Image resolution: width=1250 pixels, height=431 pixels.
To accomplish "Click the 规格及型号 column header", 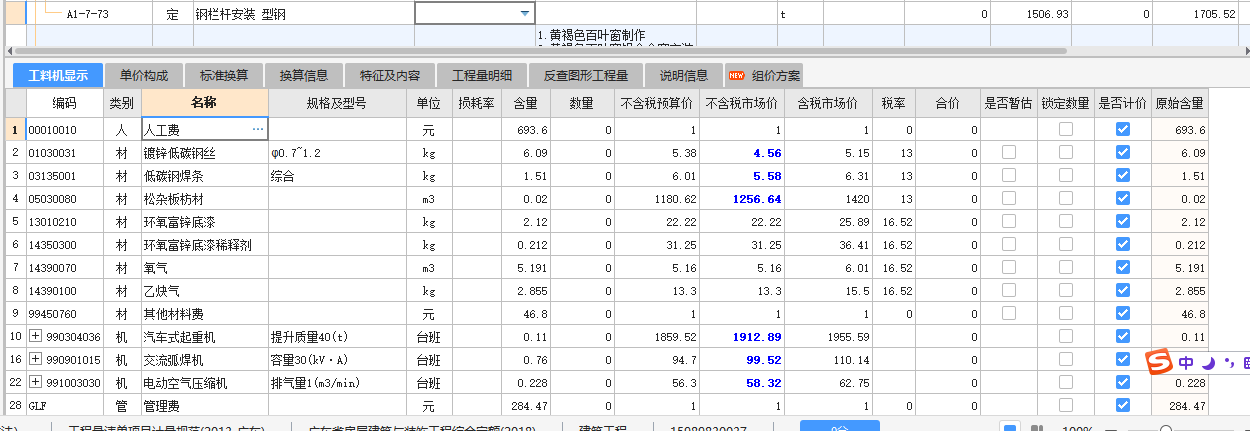I will point(336,103).
